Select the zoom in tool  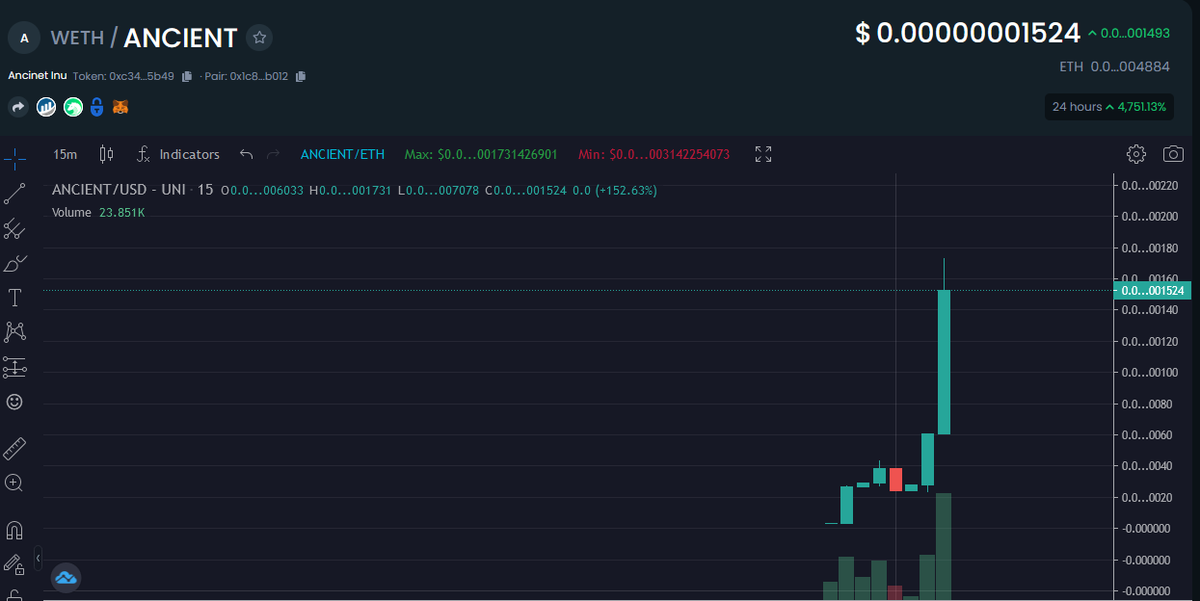click(x=15, y=482)
